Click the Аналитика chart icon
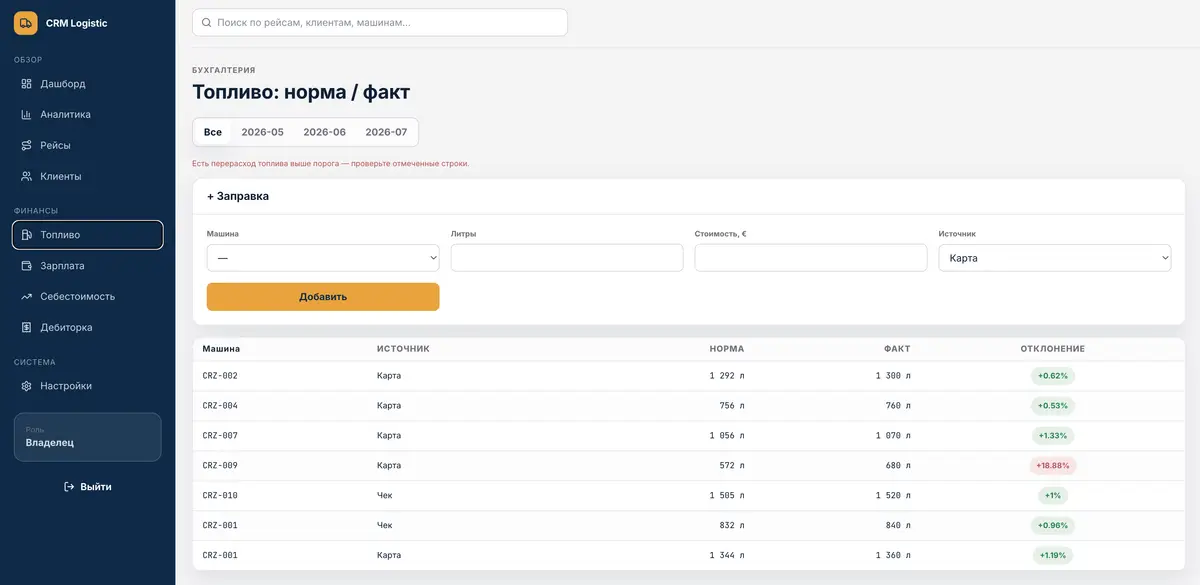 (x=27, y=115)
